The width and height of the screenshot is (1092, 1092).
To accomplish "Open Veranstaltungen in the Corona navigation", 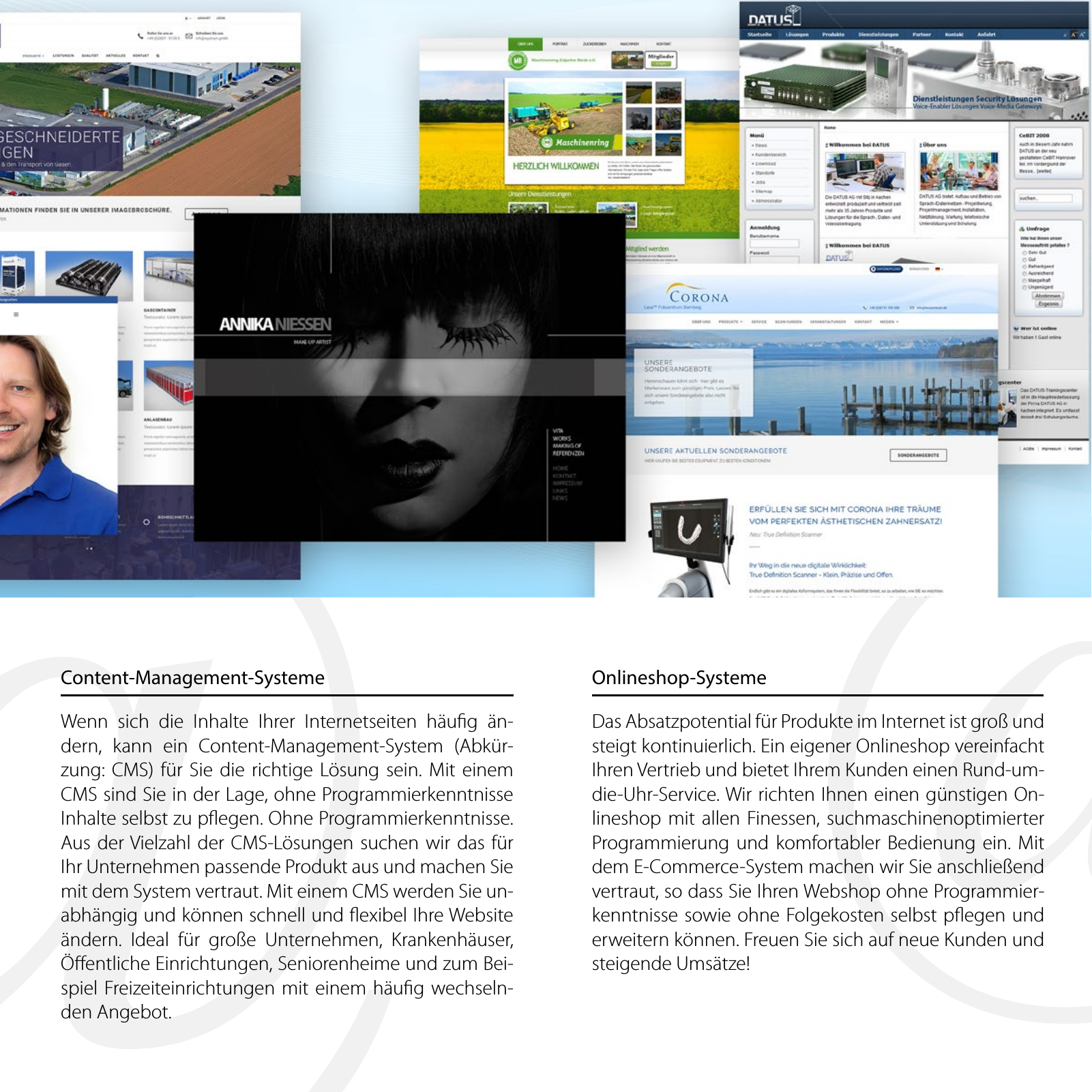I will (x=828, y=321).
